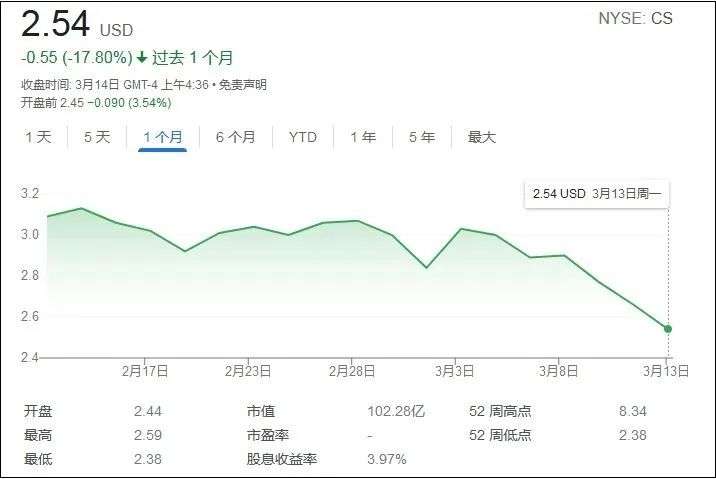
Task: Show the 1 年 price chart
Action: point(362,137)
